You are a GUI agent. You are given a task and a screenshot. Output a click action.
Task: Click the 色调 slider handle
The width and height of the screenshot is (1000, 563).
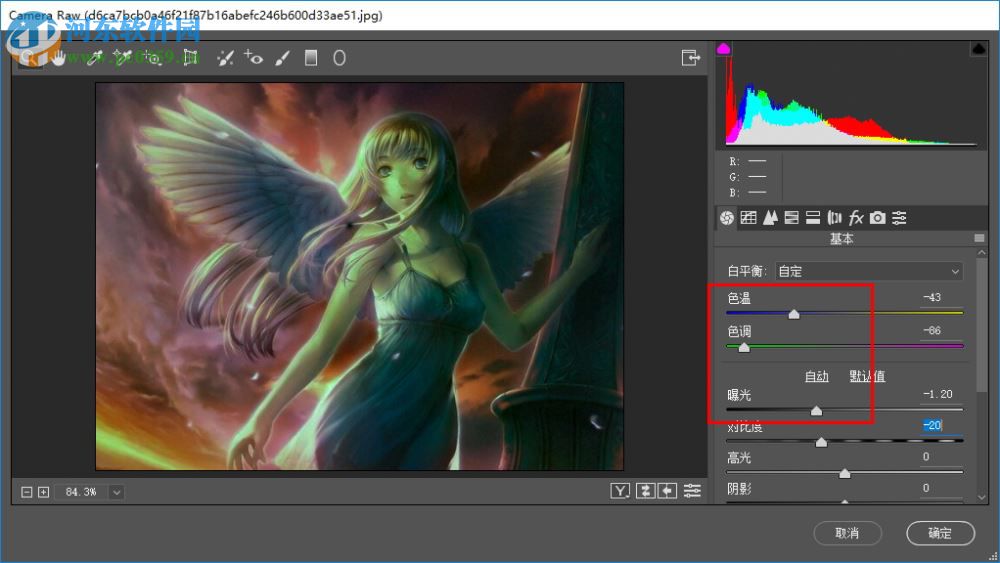tap(744, 347)
